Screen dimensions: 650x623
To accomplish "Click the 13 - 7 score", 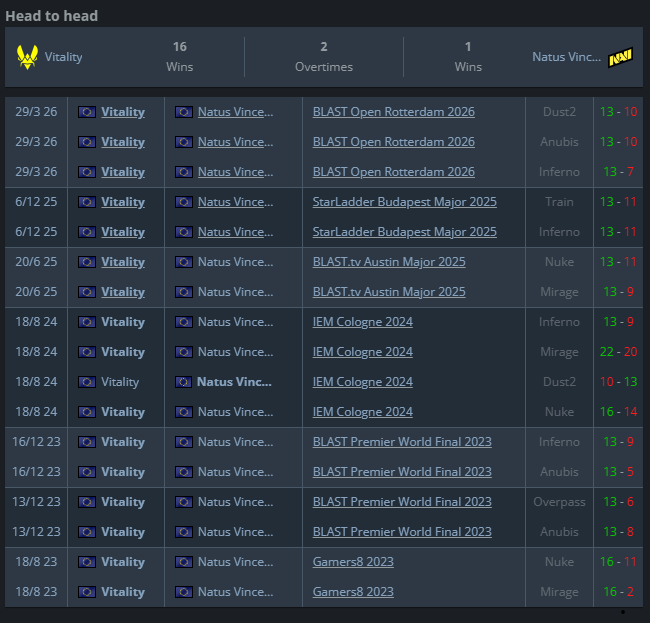I will pos(618,172).
